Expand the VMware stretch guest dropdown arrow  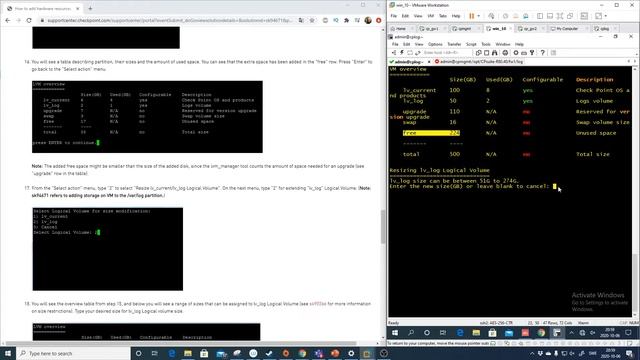tap(606, 16)
